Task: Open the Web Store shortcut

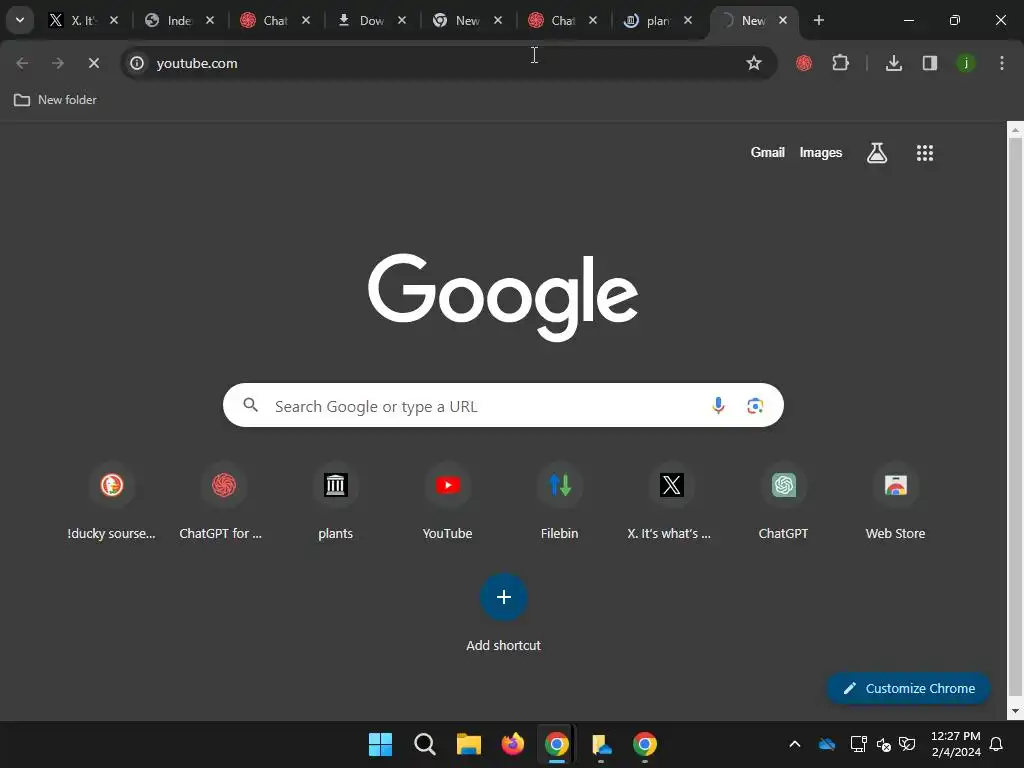Action: point(895,502)
